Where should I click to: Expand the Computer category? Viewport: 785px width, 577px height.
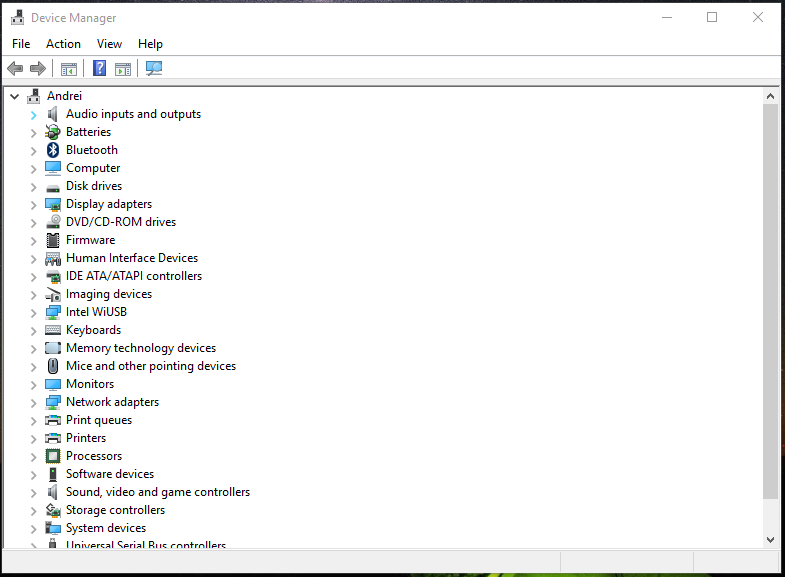pyautogui.click(x=34, y=169)
